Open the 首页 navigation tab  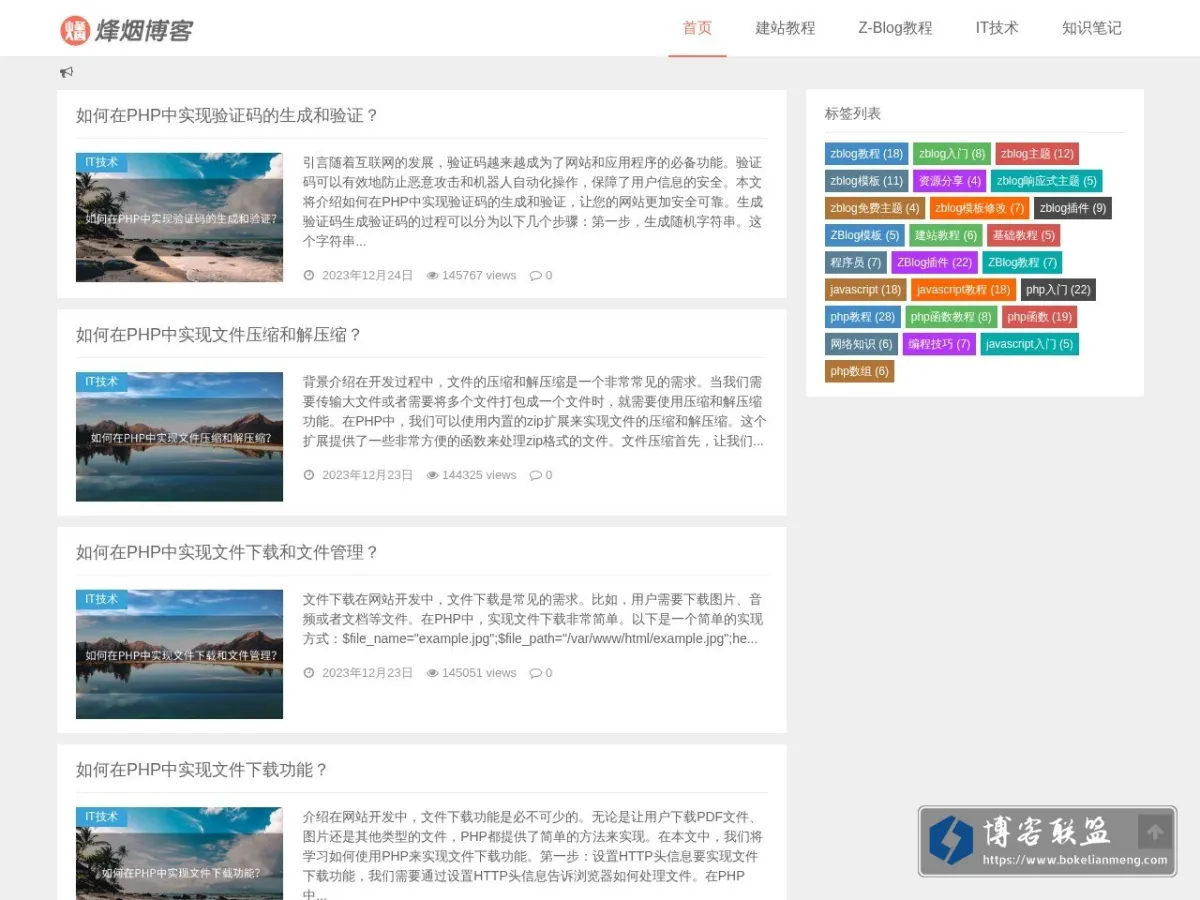[x=697, y=28]
